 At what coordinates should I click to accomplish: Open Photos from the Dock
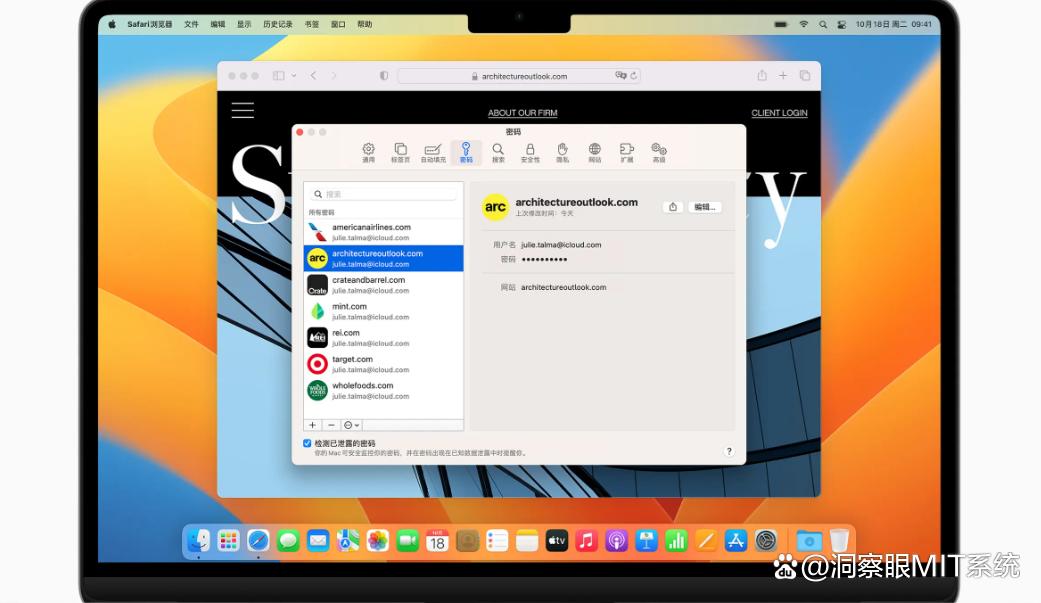pyautogui.click(x=378, y=541)
